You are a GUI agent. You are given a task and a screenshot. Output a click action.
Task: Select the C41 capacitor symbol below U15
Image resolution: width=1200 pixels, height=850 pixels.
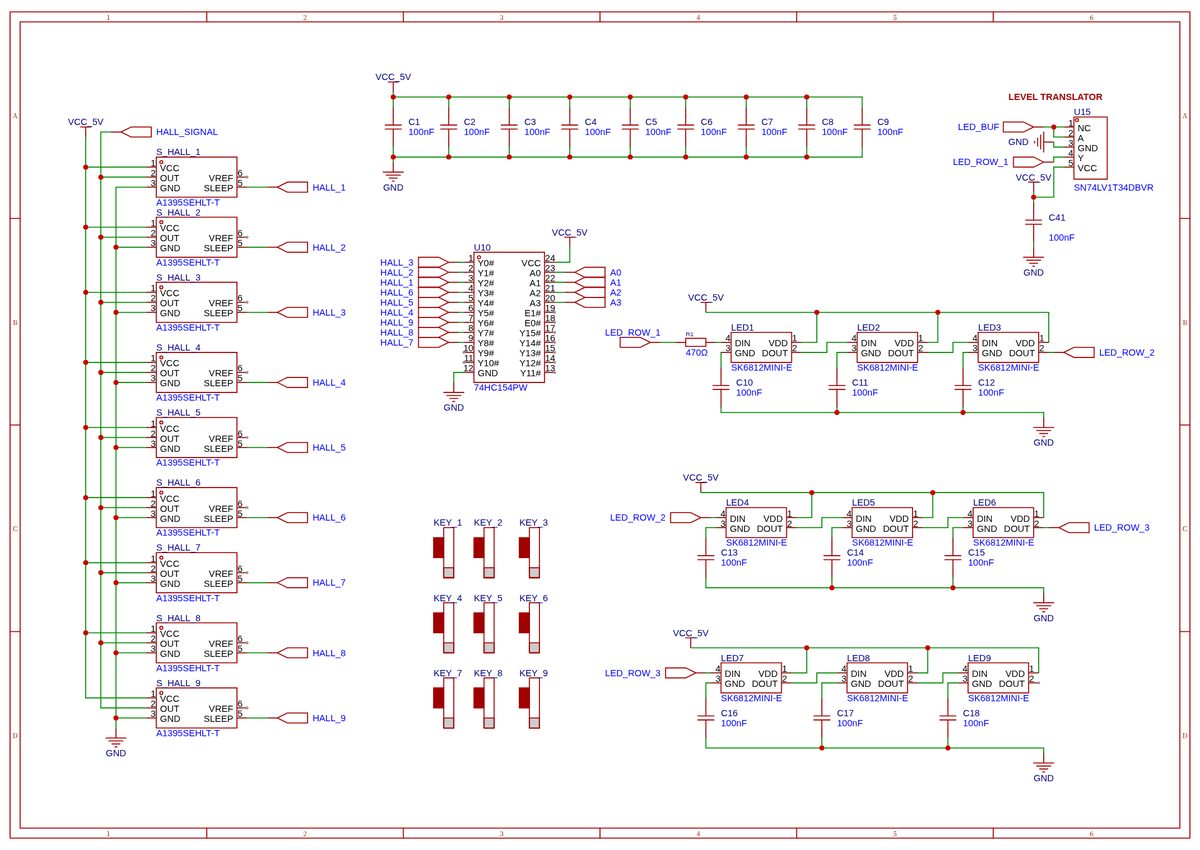click(x=1033, y=222)
